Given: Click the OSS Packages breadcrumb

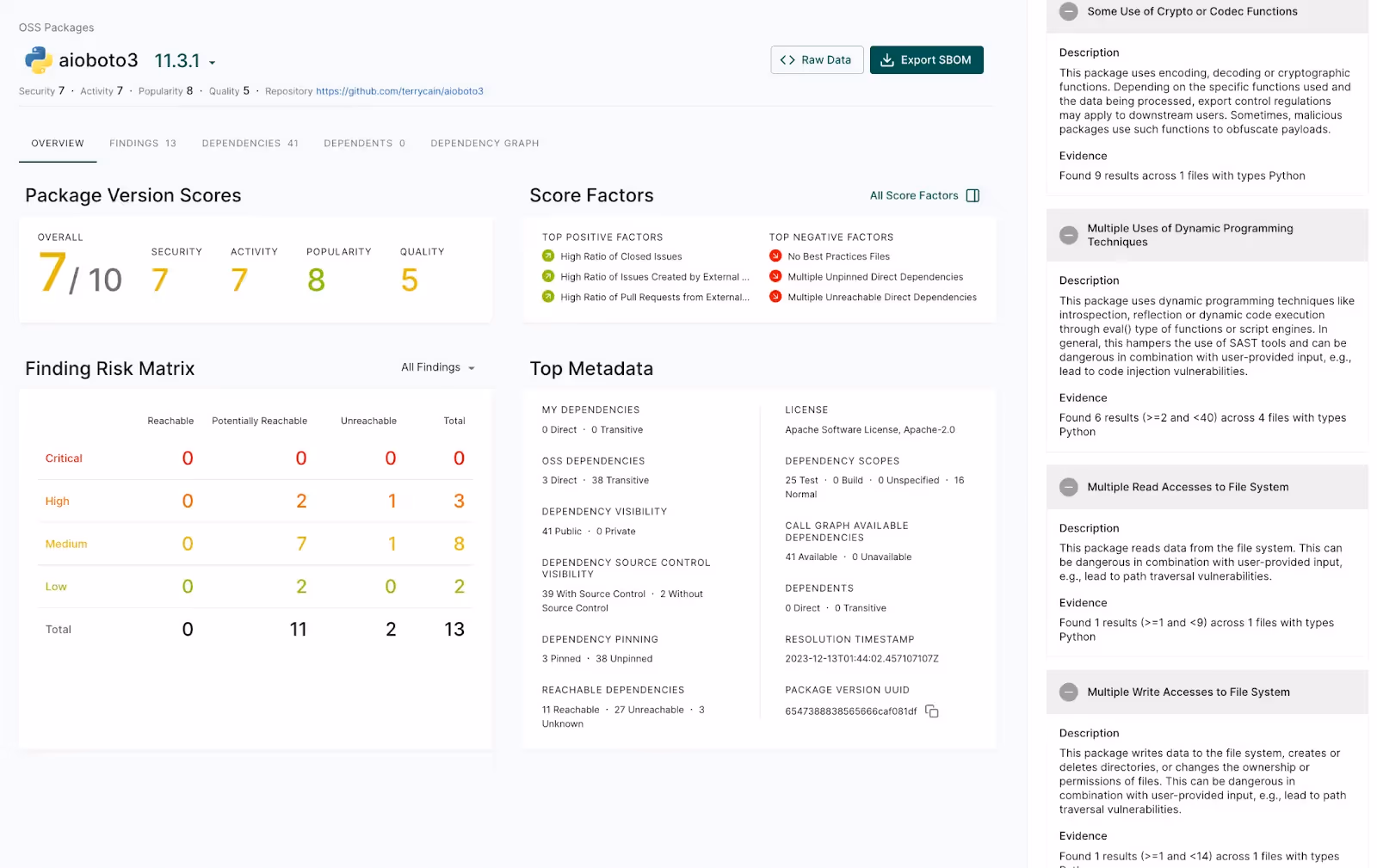Looking at the screenshot, I should 57,28.
